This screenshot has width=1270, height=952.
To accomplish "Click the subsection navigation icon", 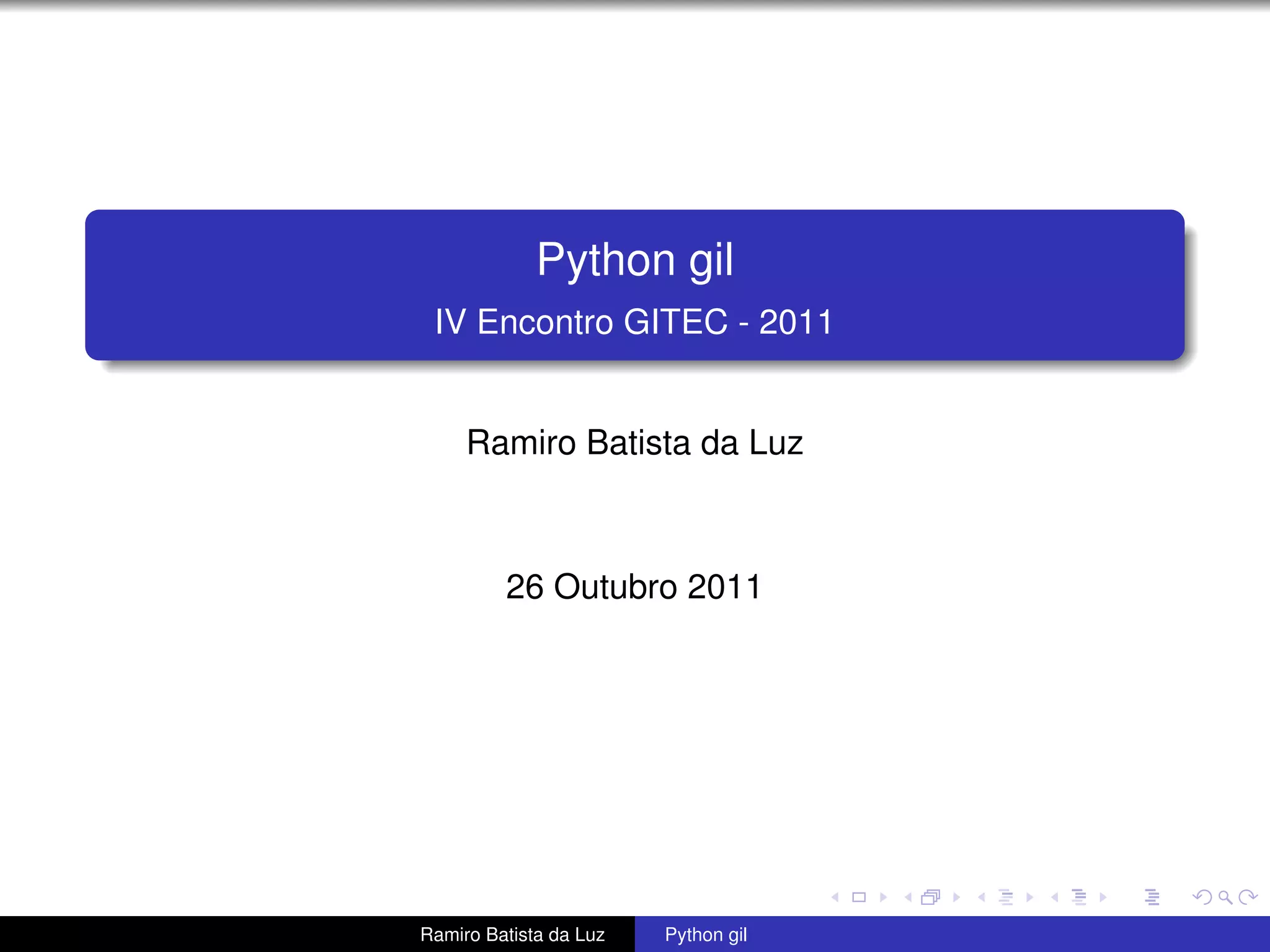I will click(1006, 897).
